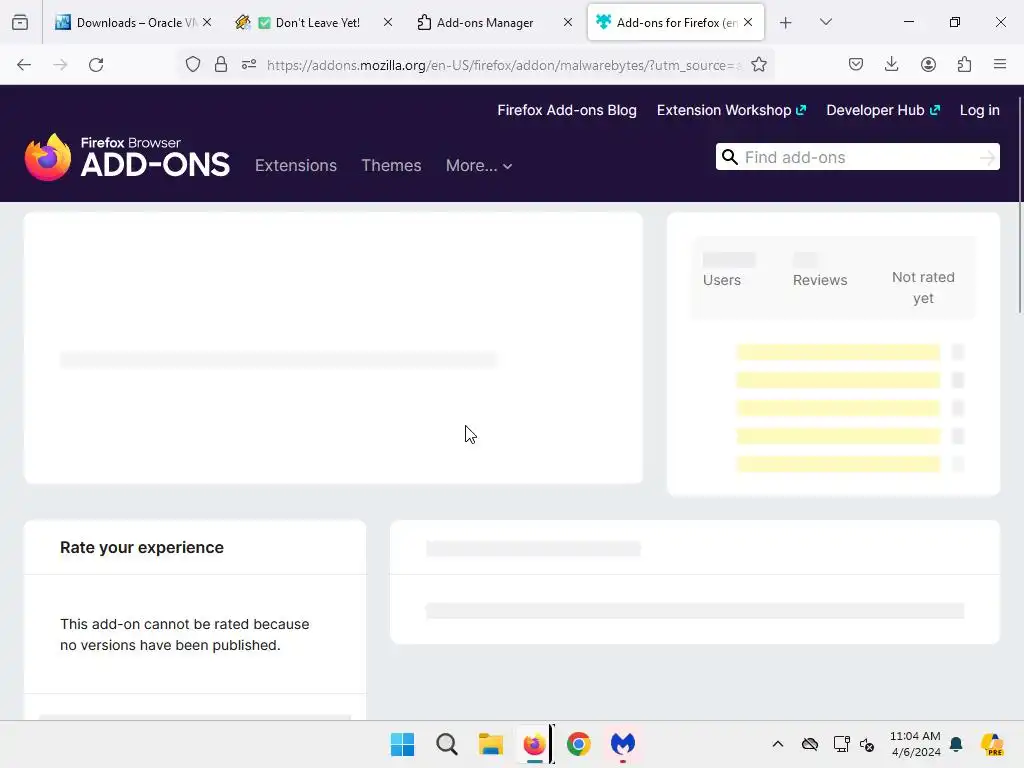Open site permissions icon in address bar
1024x768 pixels.
point(249,64)
